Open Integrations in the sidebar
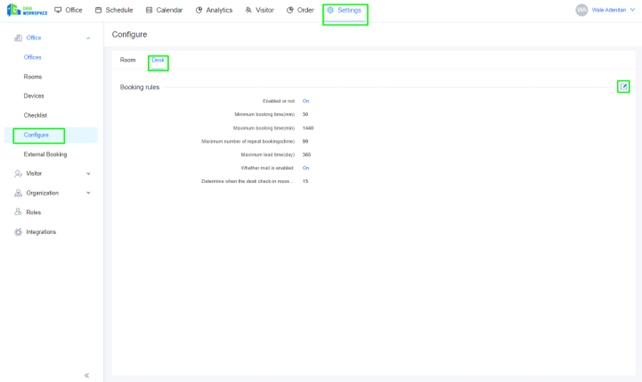Image resolution: width=642 pixels, height=382 pixels. 41,232
